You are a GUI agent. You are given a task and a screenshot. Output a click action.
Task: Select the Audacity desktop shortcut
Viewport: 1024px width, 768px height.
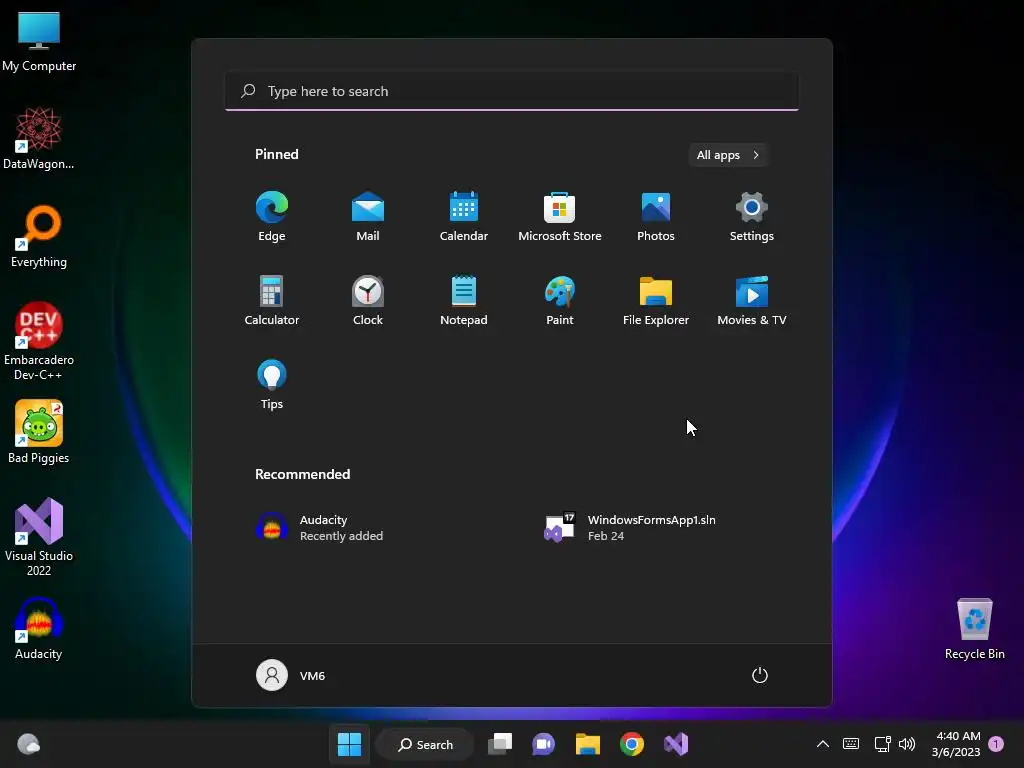click(39, 629)
